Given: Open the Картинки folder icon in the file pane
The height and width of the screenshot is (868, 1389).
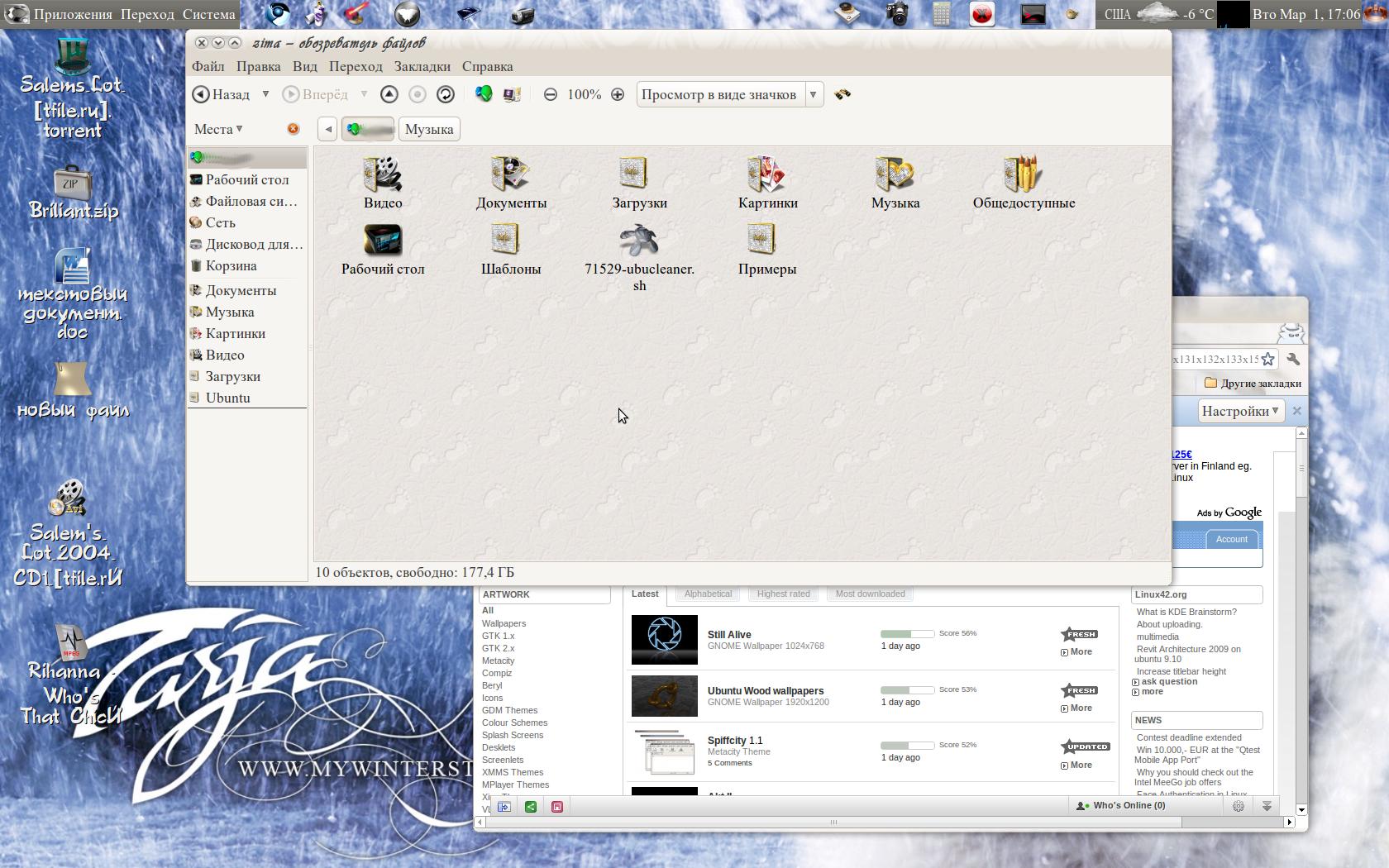Looking at the screenshot, I should (x=767, y=184).
